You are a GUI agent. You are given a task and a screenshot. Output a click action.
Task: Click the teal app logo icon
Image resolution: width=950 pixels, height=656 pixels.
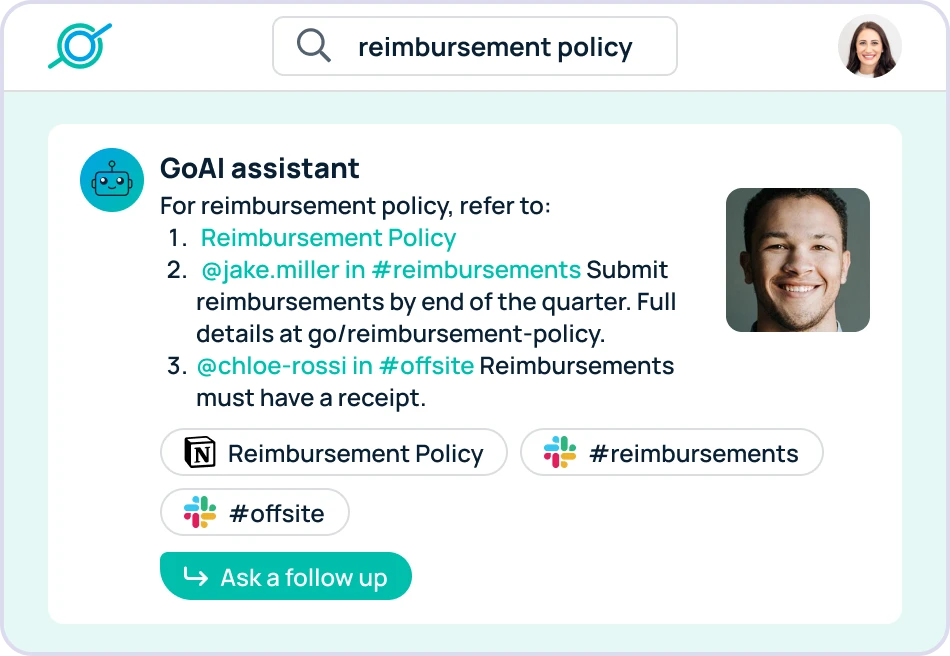80,46
